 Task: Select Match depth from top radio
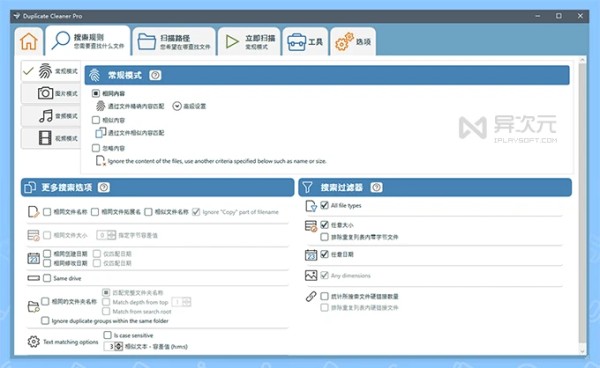pos(106,302)
